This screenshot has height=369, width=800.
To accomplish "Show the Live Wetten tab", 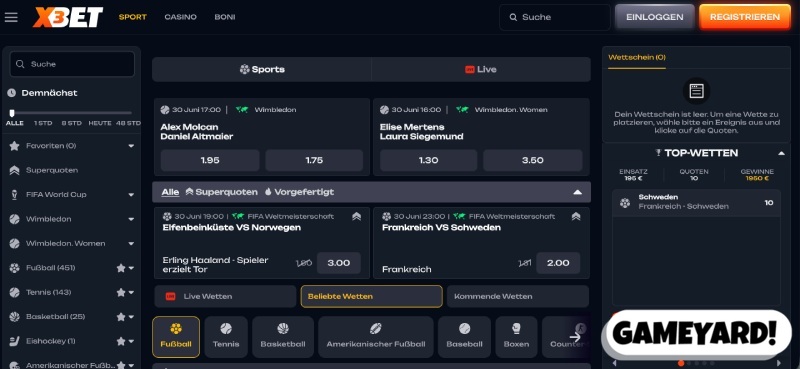I will tap(225, 297).
